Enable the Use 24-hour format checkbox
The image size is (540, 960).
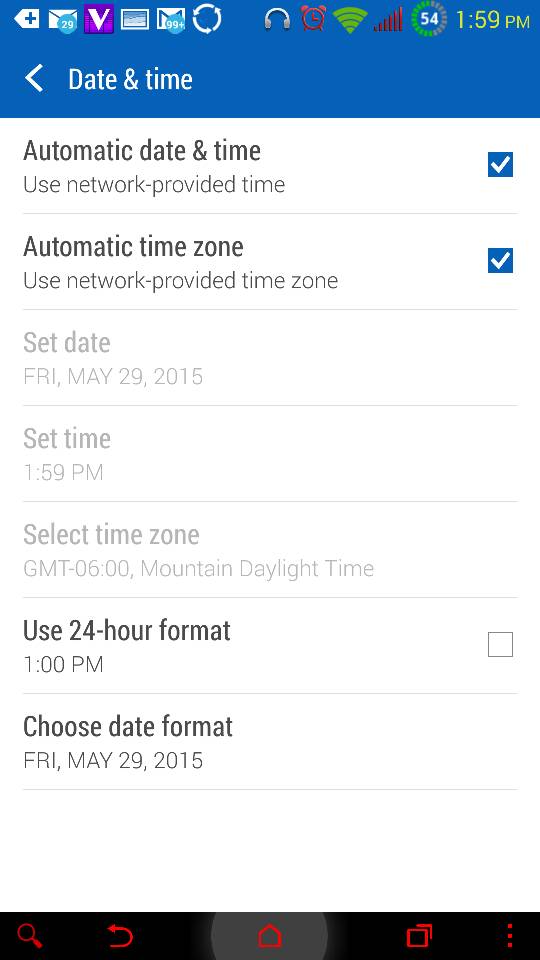click(500, 645)
